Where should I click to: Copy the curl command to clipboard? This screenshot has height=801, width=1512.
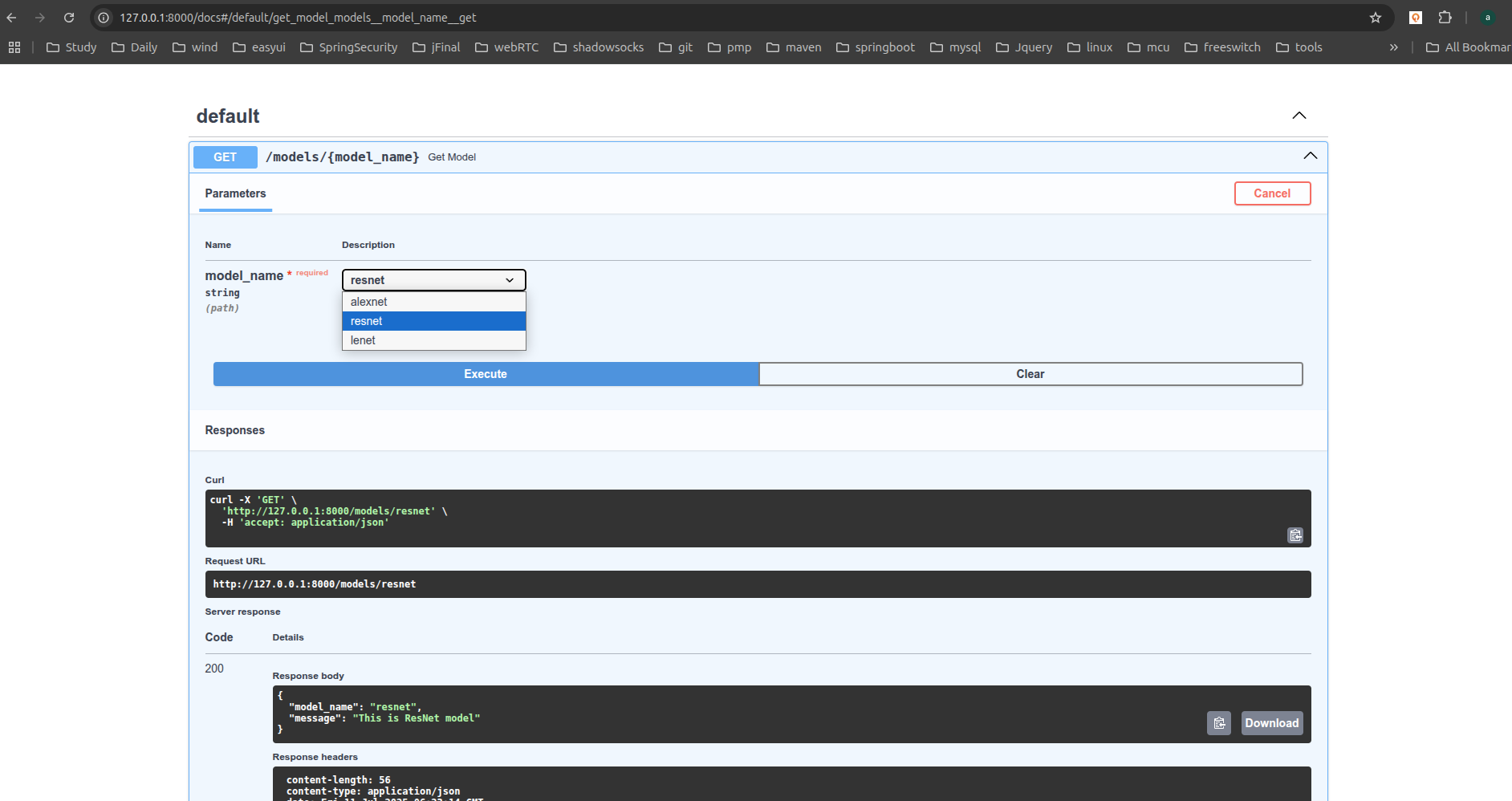[x=1295, y=535]
